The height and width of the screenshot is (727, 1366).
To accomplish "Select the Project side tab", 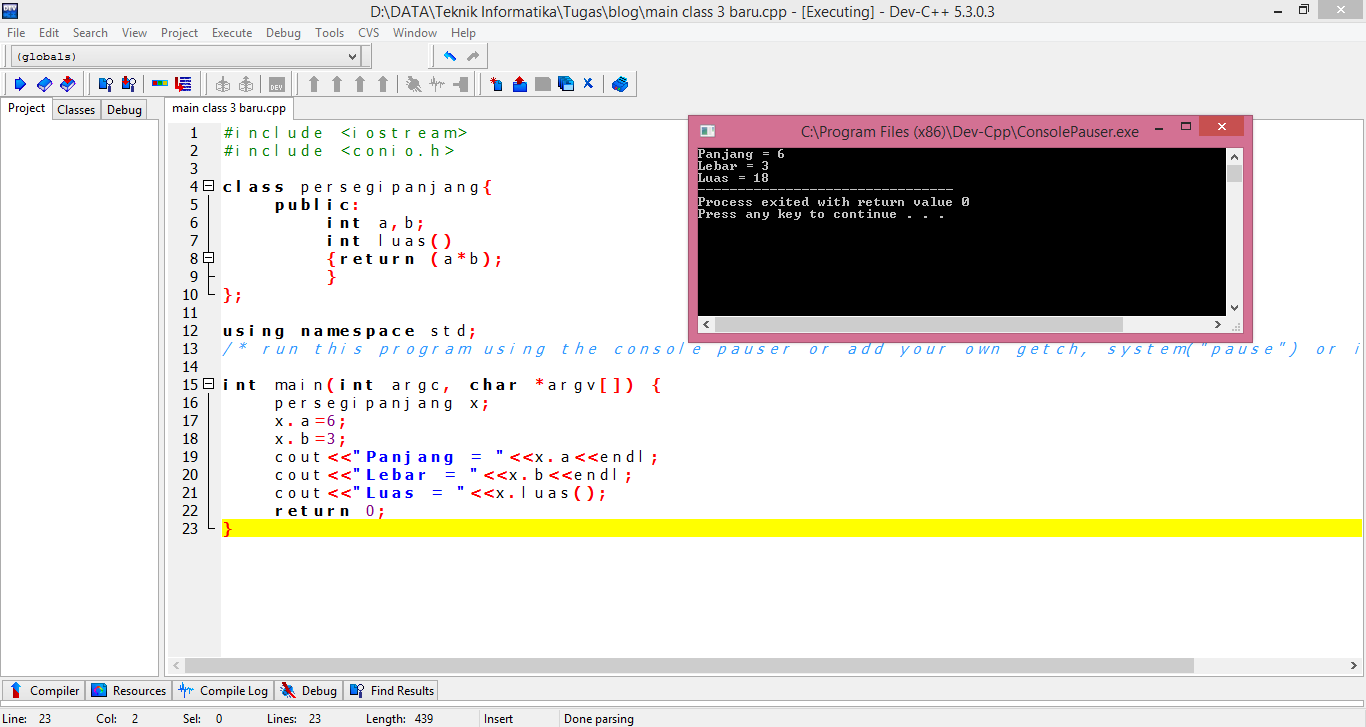I will coord(27,108).
